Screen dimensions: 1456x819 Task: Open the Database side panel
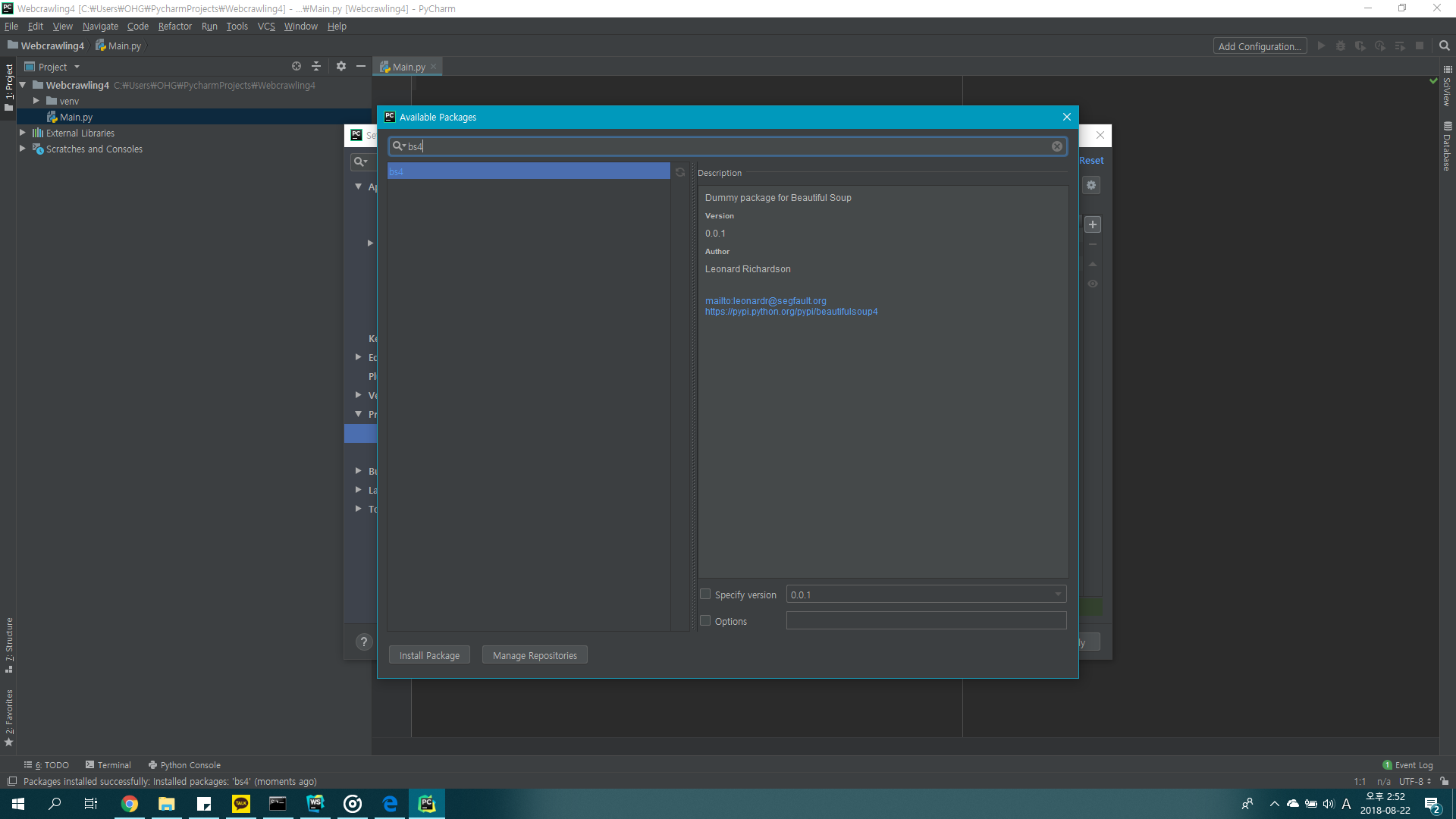[x=1447, y=146]
